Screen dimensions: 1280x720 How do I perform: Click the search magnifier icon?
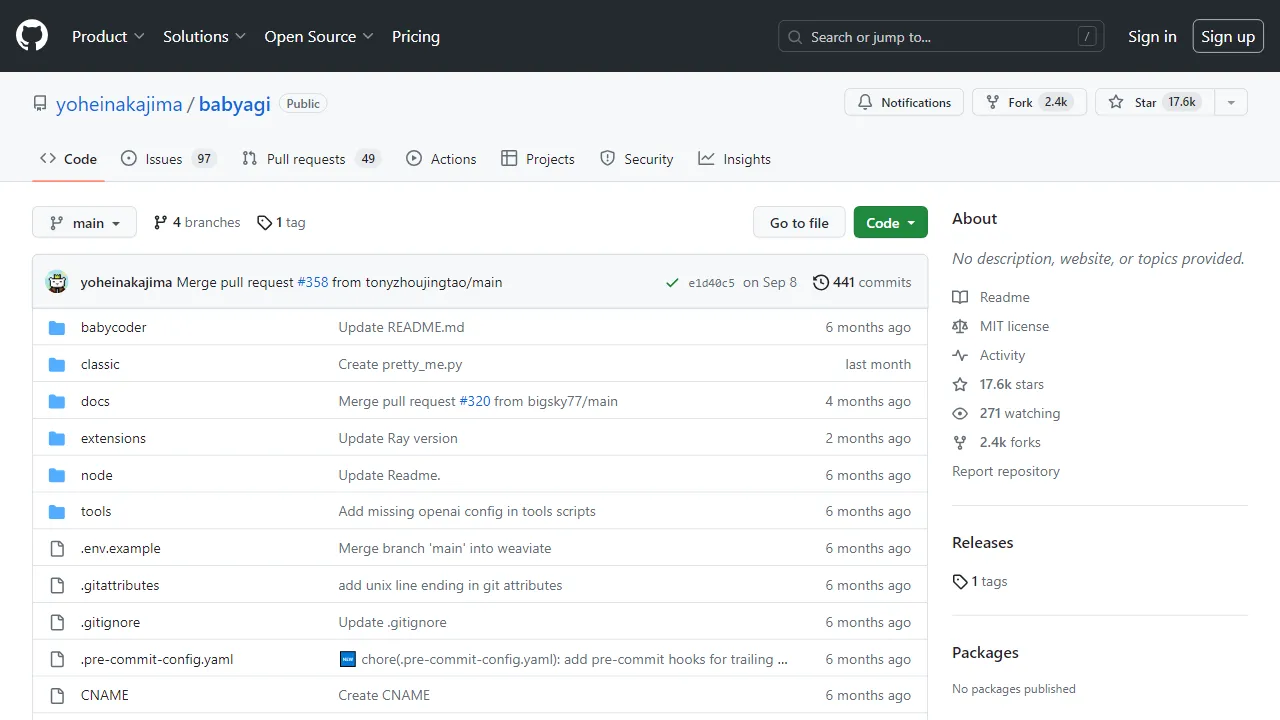click(795, 37)
